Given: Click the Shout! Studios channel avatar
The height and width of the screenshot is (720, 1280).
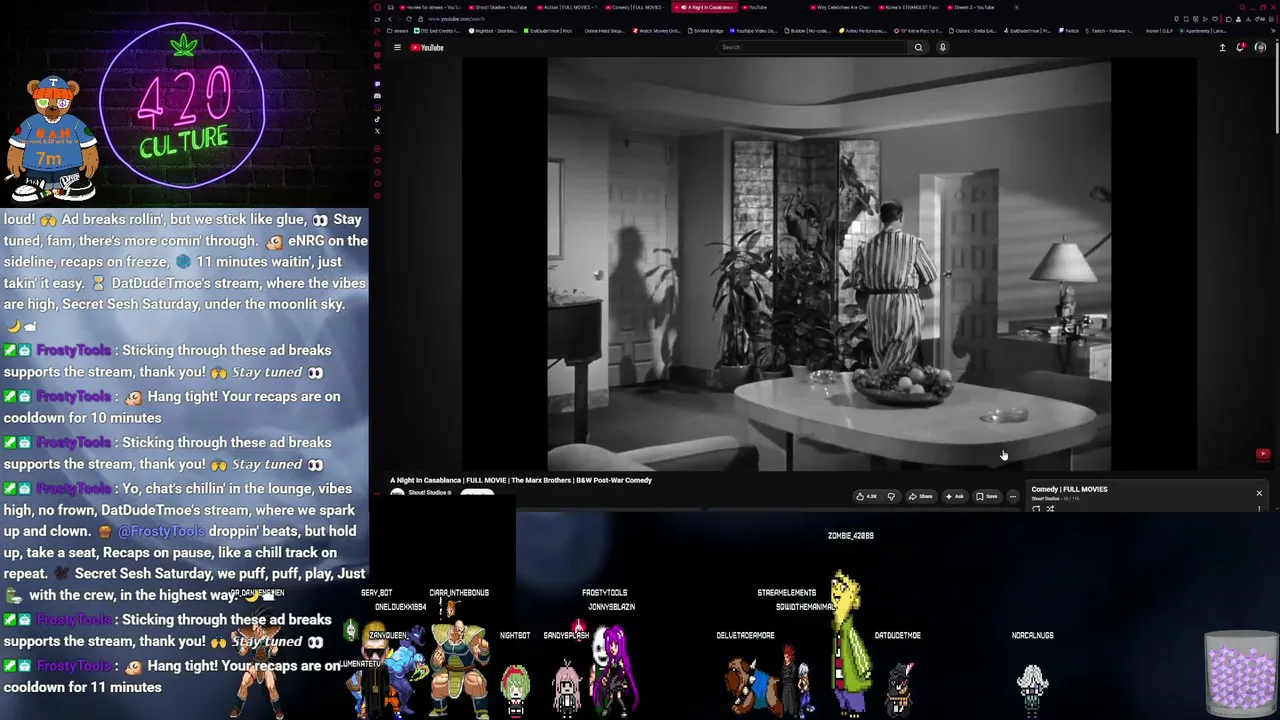Looking at the screenshot, I should coord(397,493).
